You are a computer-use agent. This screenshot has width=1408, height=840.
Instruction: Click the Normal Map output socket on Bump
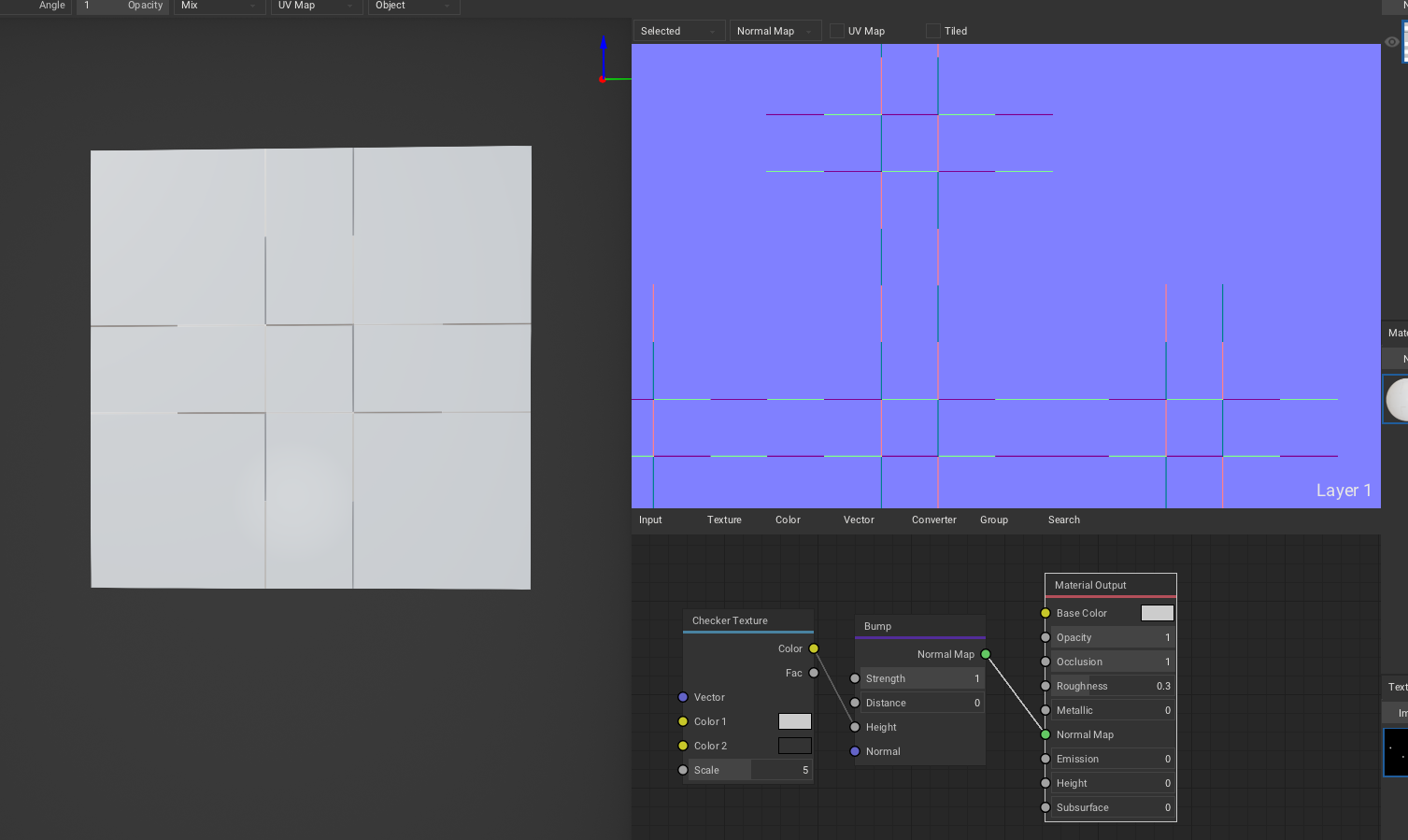(984, 654)
